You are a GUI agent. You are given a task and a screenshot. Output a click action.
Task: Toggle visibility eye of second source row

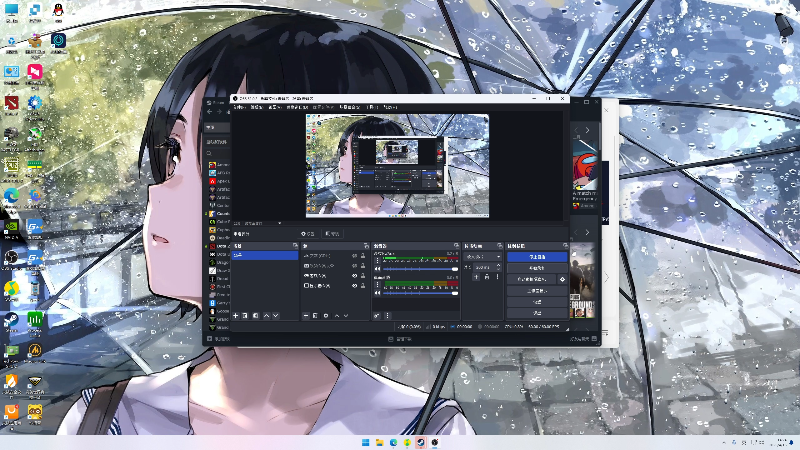pyautogui.click(x=355, y=266)
